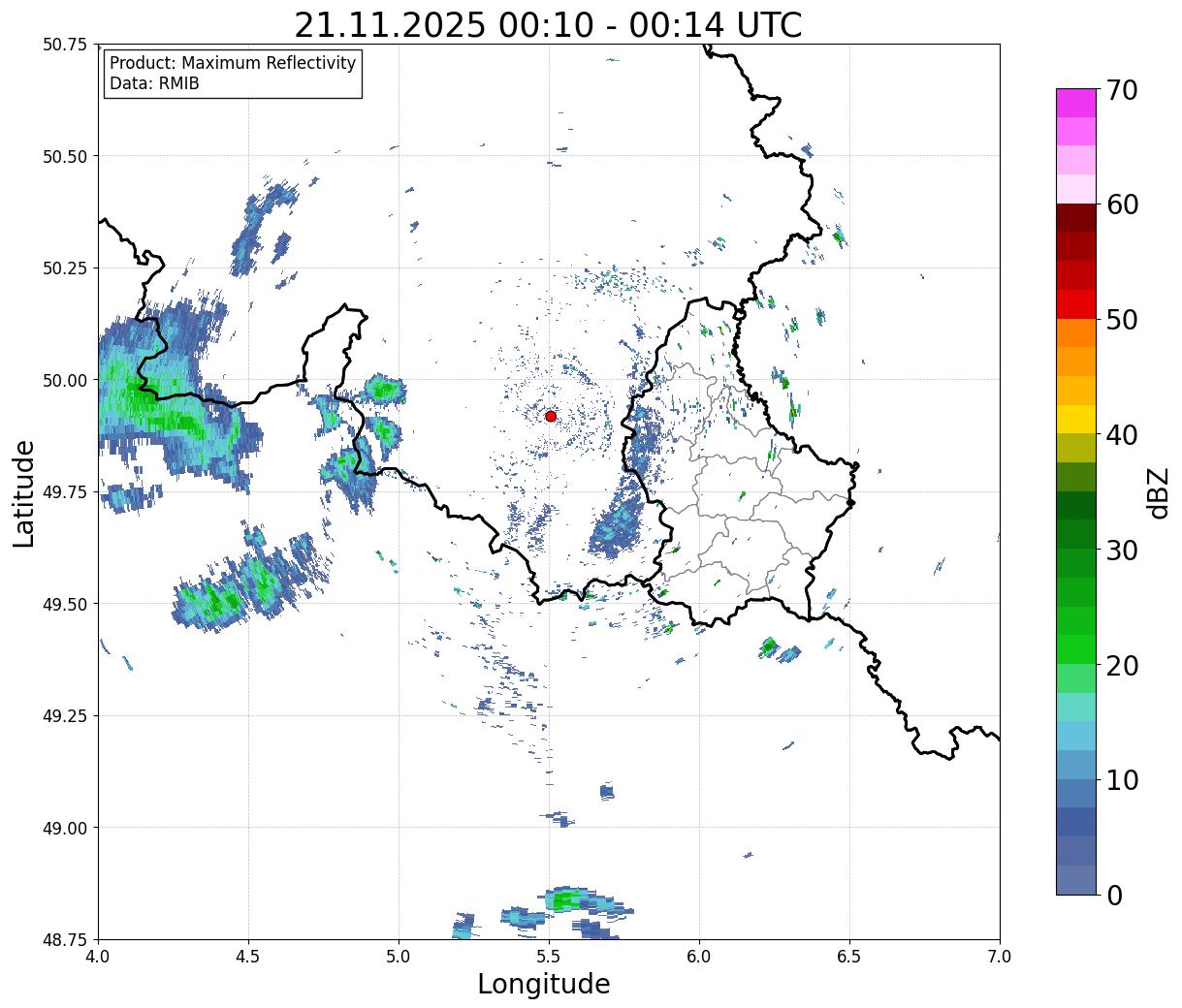Click the longitude tick label "7.0"

(x=1000, y=957)
